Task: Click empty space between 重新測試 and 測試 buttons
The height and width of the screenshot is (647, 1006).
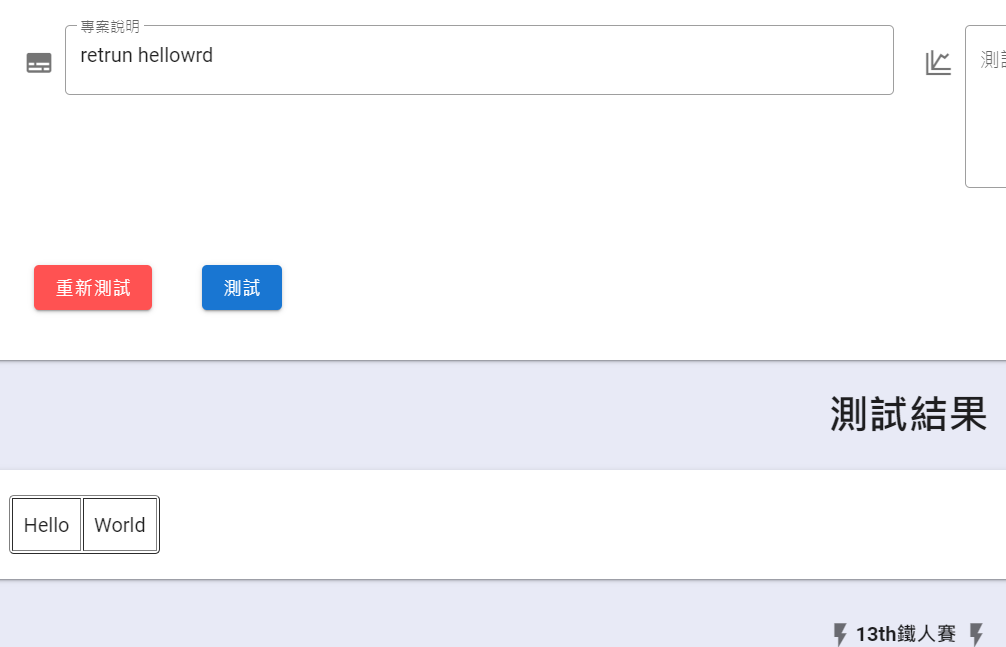Action: click(x=177, y=288)
